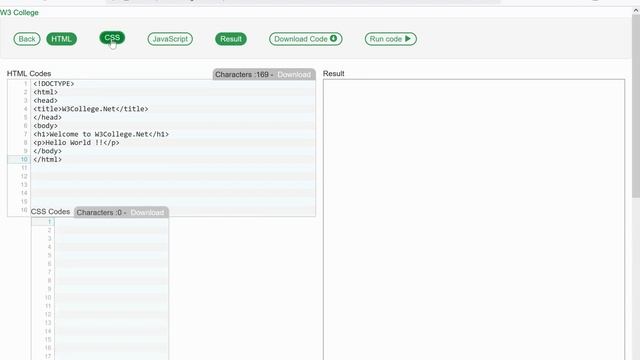Click Download link in HTML Codes header
The width and height of the screenshot is (640, 360).
pos(294,75)
